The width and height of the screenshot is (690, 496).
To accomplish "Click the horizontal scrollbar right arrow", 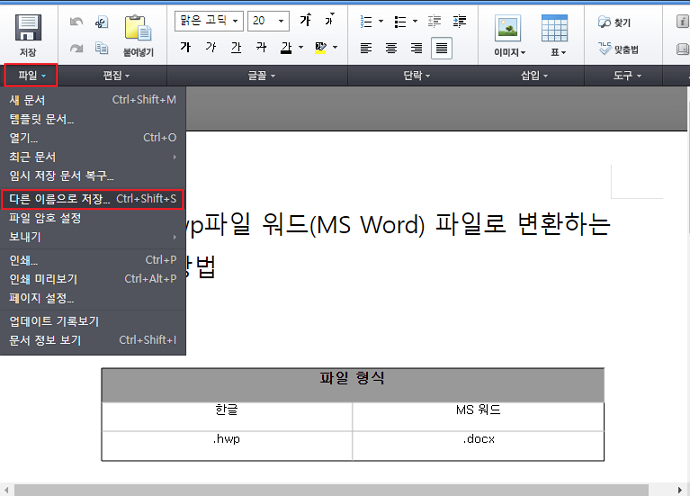I will (x=679, y=490).
